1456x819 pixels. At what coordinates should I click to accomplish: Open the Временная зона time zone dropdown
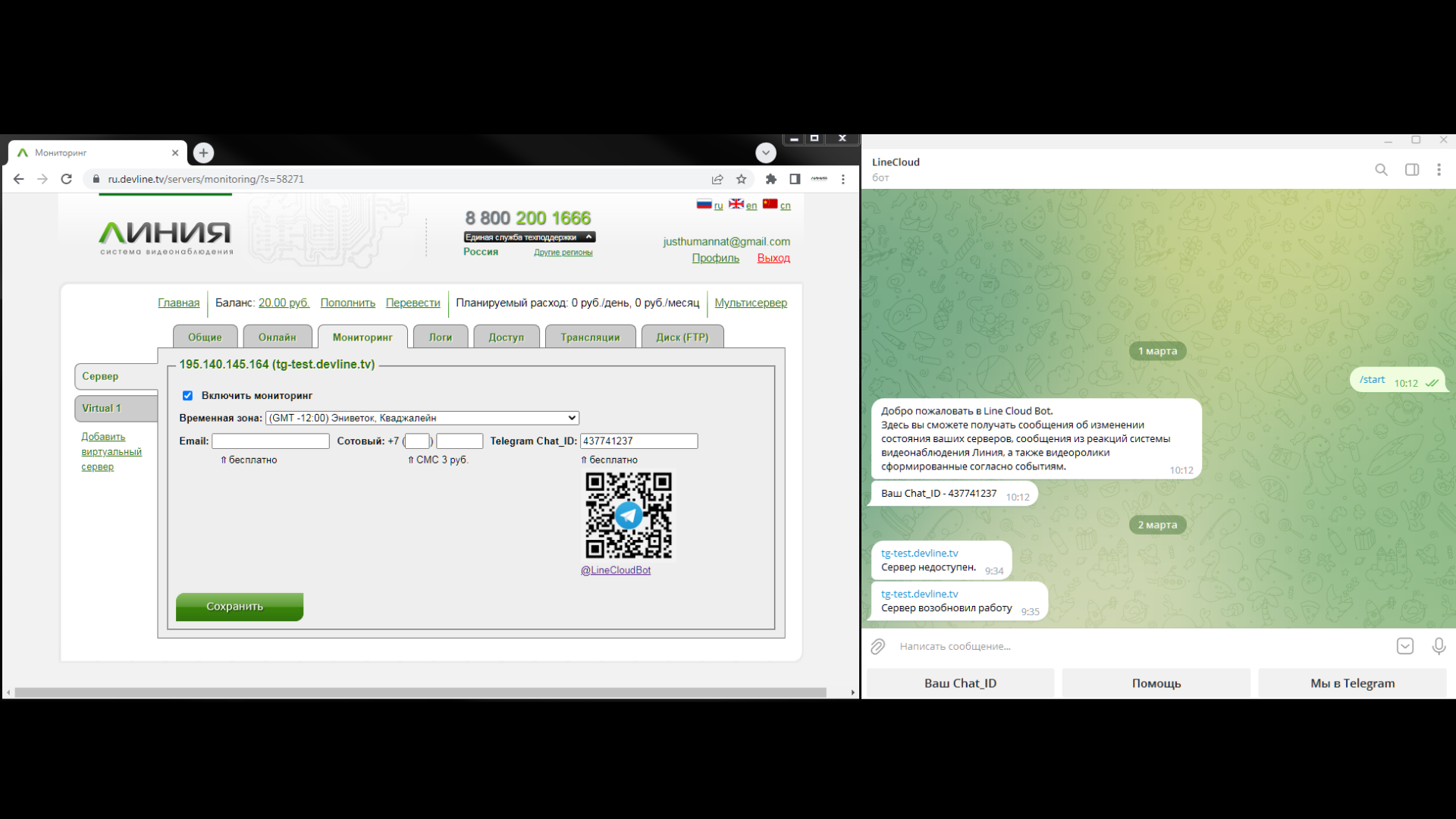[422, 418]
